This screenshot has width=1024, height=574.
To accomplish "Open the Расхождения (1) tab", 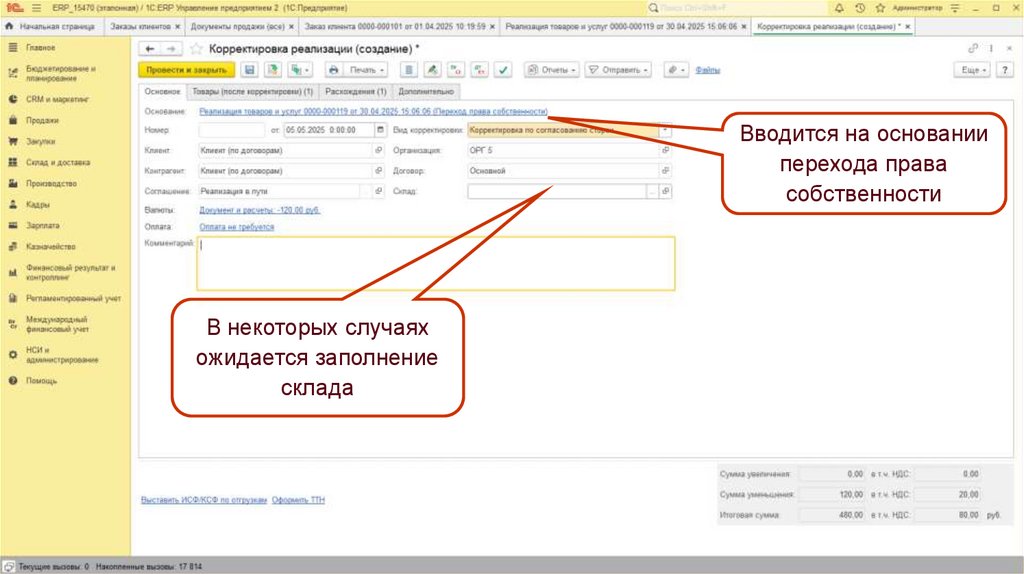I will (355, 91).
